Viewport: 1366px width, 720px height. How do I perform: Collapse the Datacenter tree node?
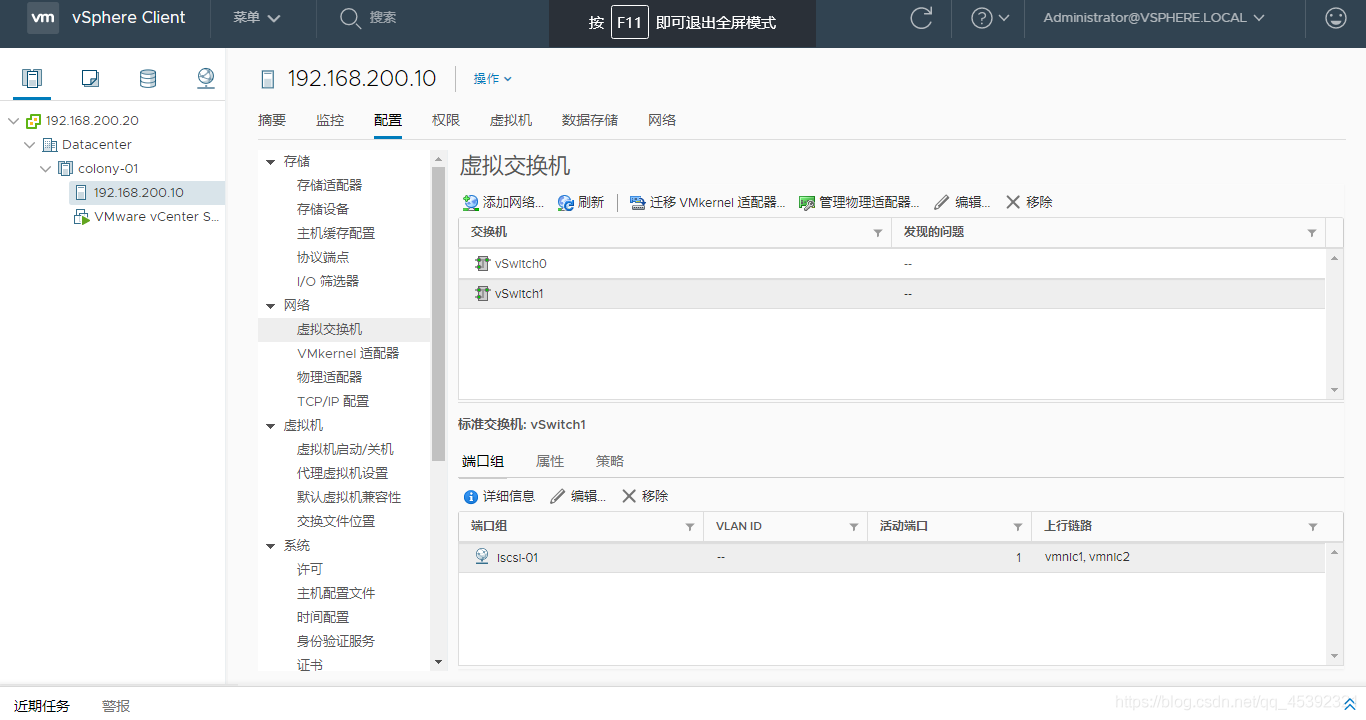click(x=29, y=145)
